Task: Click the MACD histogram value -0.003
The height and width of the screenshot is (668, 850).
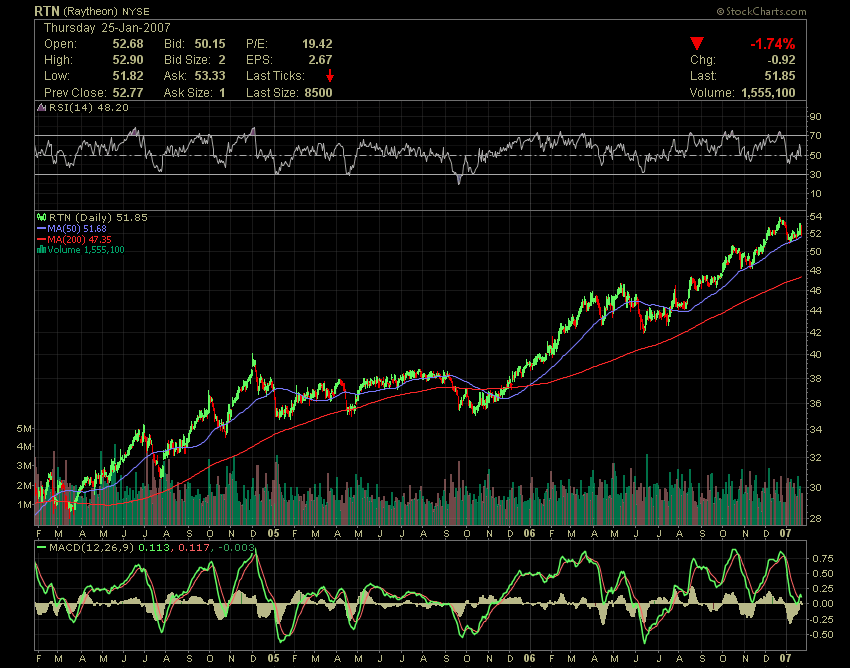Action: (236, 548)
